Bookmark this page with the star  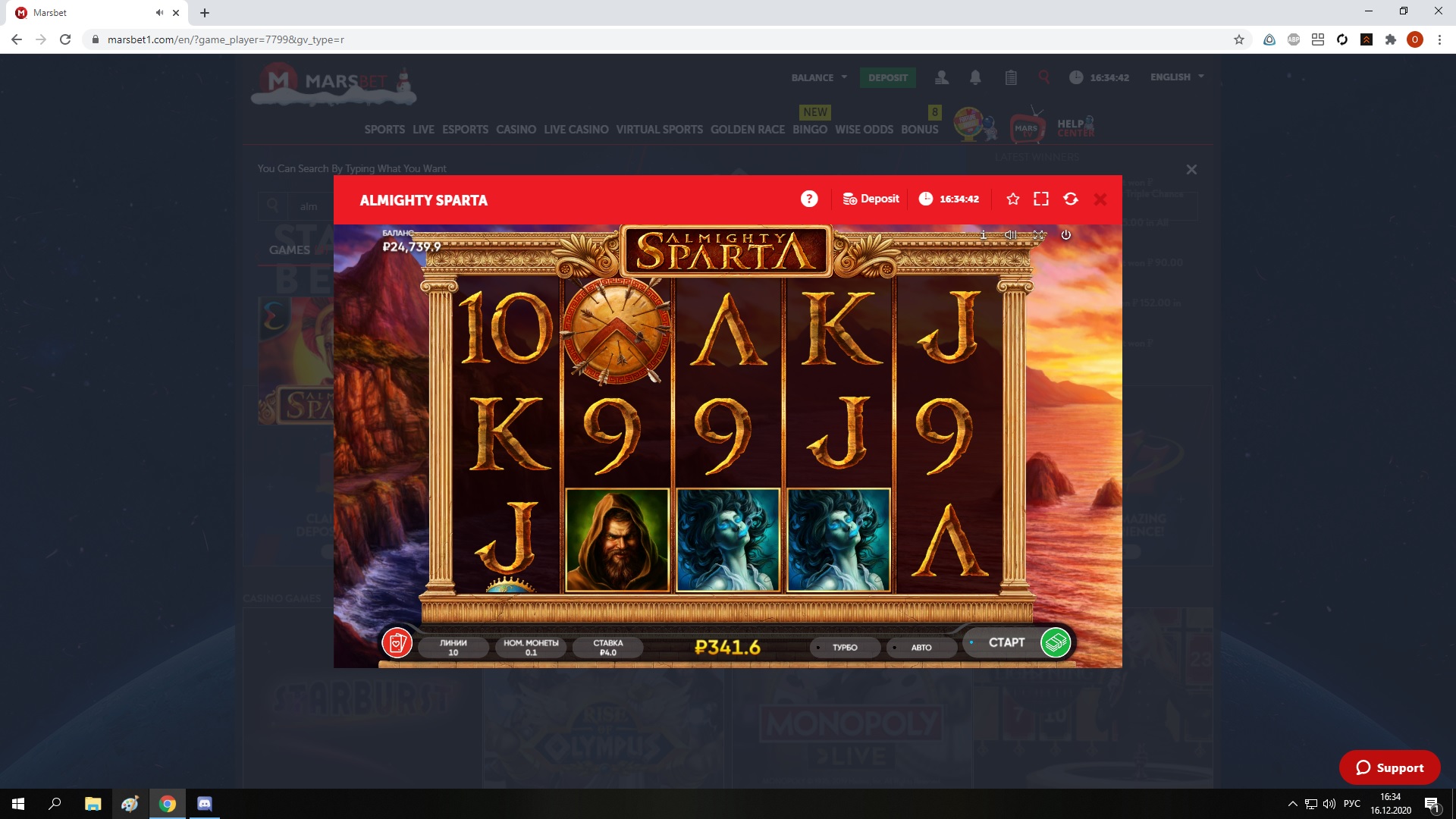[x=1239, y=39]
